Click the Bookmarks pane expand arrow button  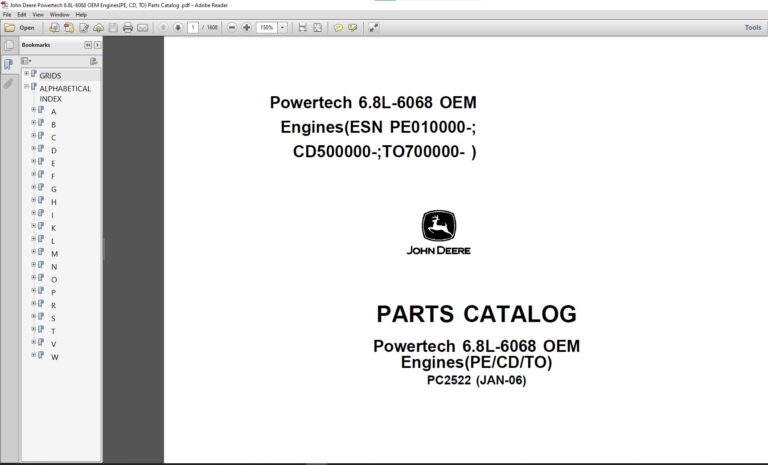(97, 45)
